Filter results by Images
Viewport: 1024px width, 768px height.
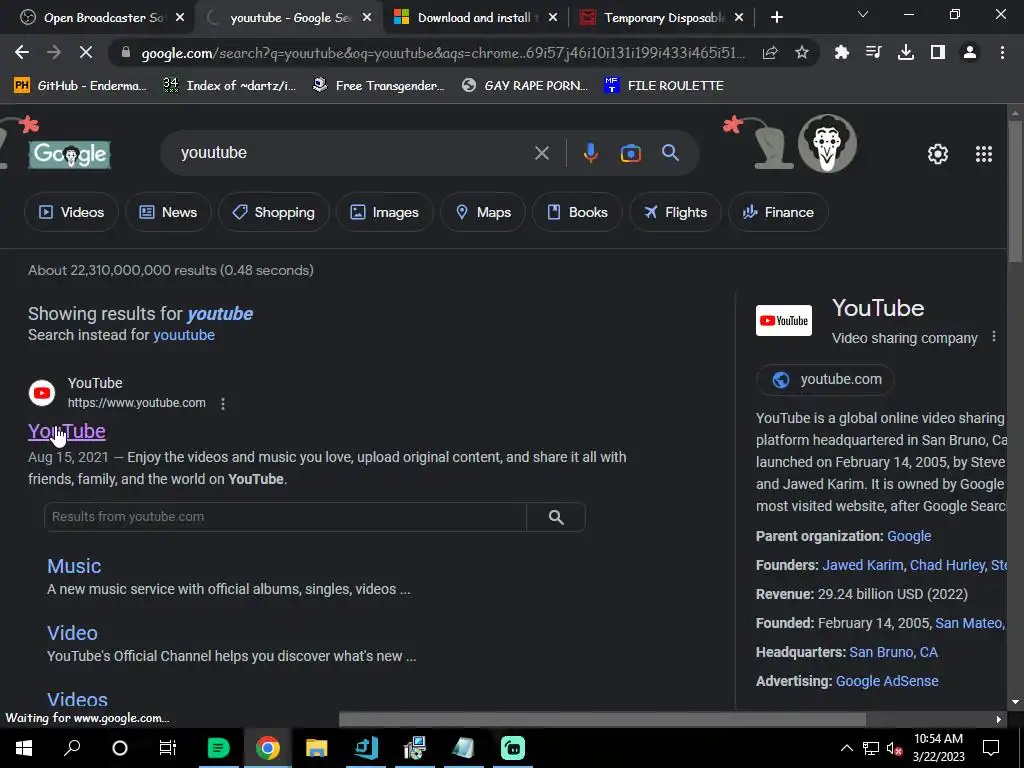click(385, 212)
